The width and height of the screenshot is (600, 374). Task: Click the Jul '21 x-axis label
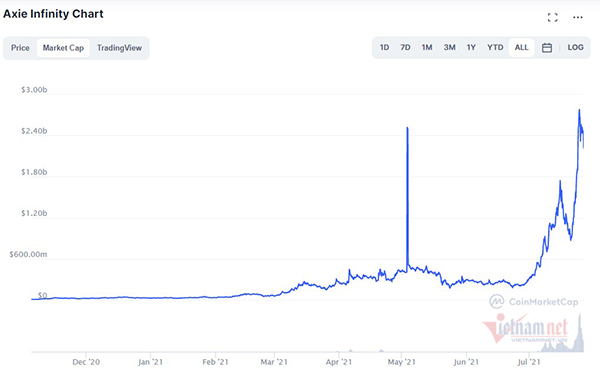tap(529, 362)
